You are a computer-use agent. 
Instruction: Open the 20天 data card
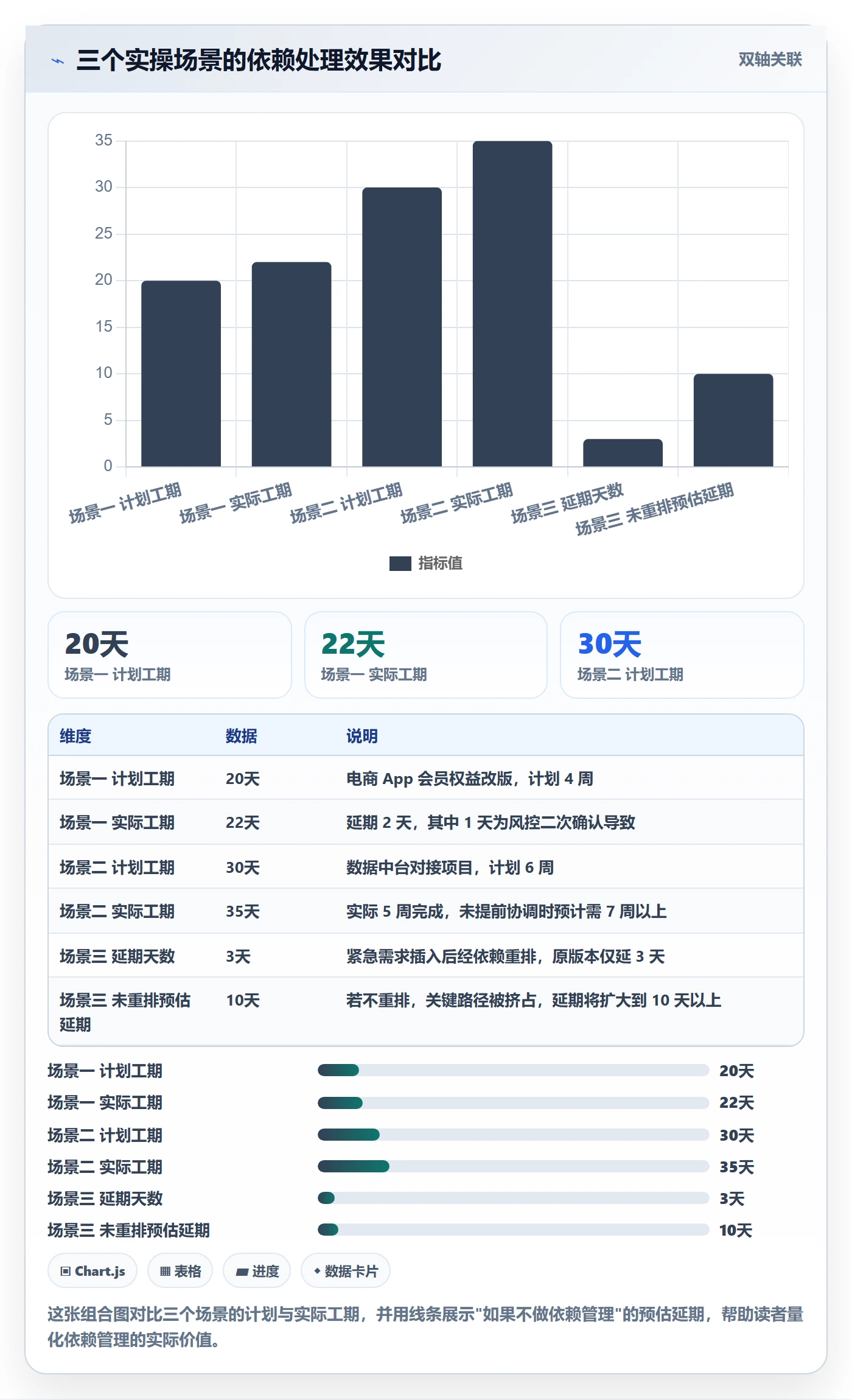point(170,655)
